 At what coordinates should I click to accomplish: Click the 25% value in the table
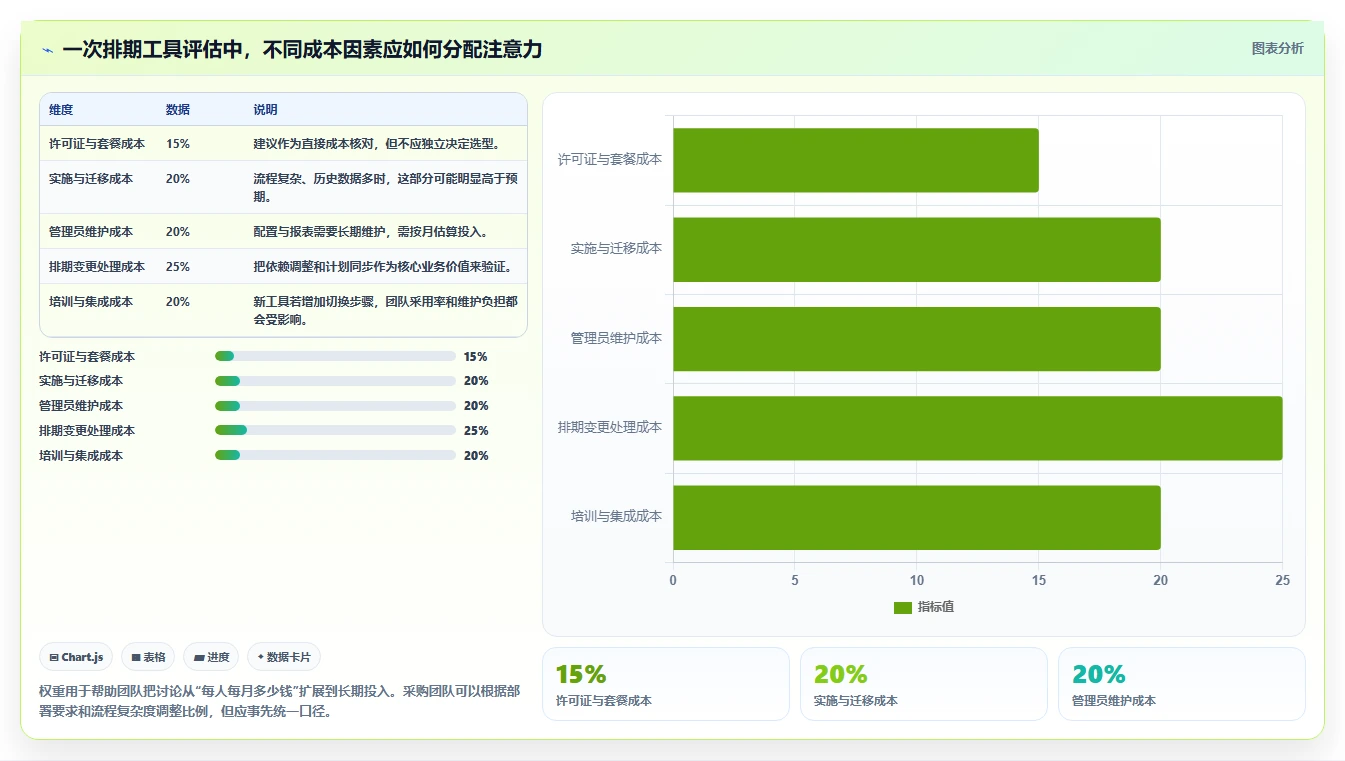(178, 267)
